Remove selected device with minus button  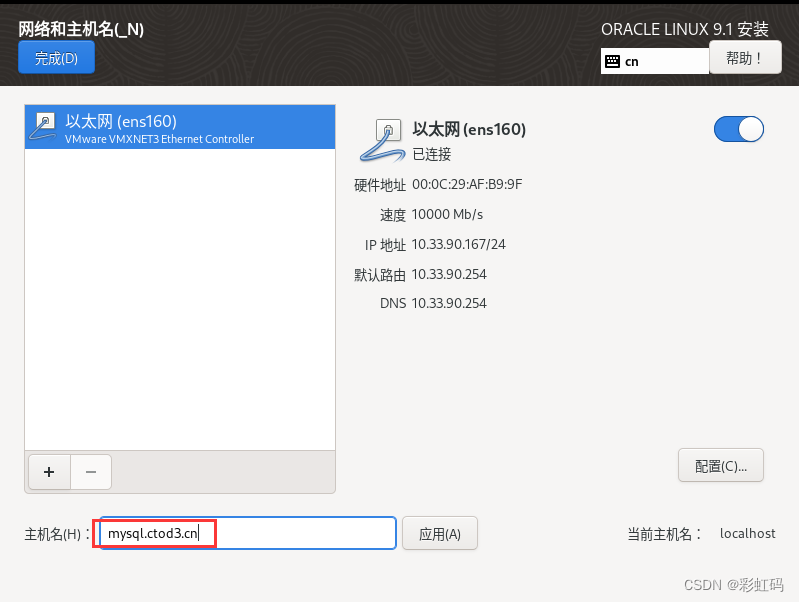click(x=91, y=472)
